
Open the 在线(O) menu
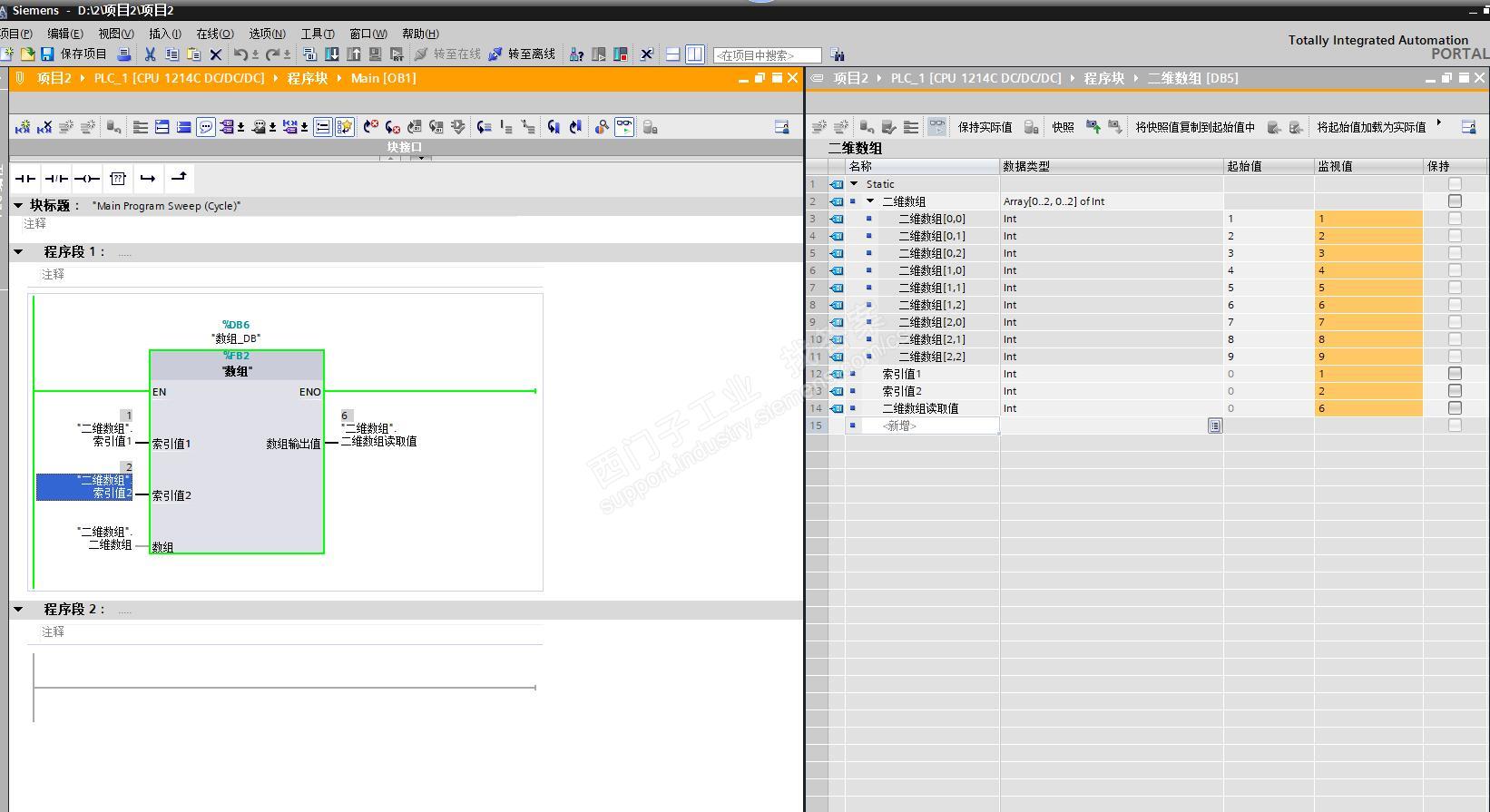pos(215,34)
